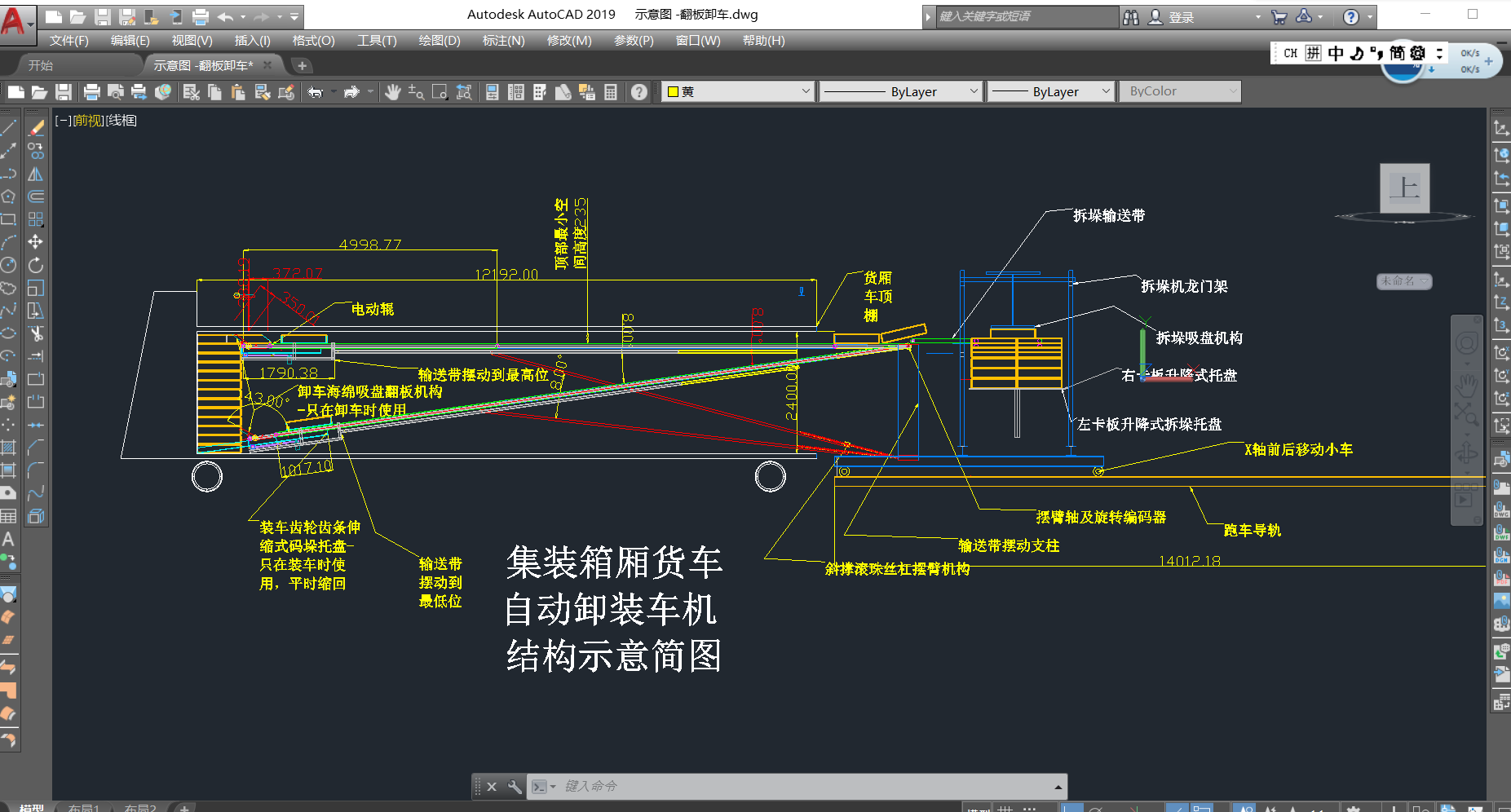Viewport: 1511px width, 812px height.
Task: Open the QuickCalc calculator
Action: pos(610,92)
